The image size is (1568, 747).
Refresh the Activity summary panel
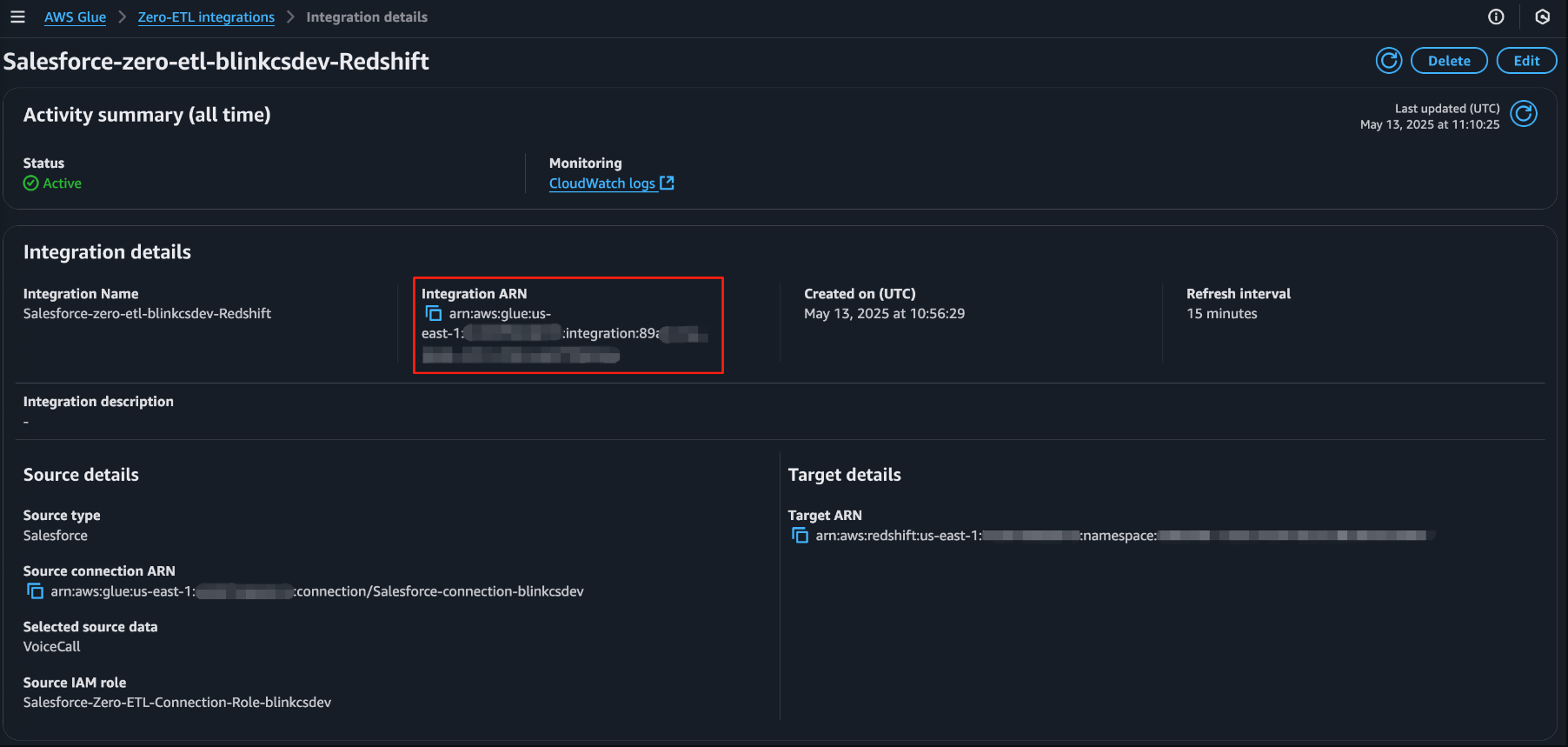coord(1524,114)
